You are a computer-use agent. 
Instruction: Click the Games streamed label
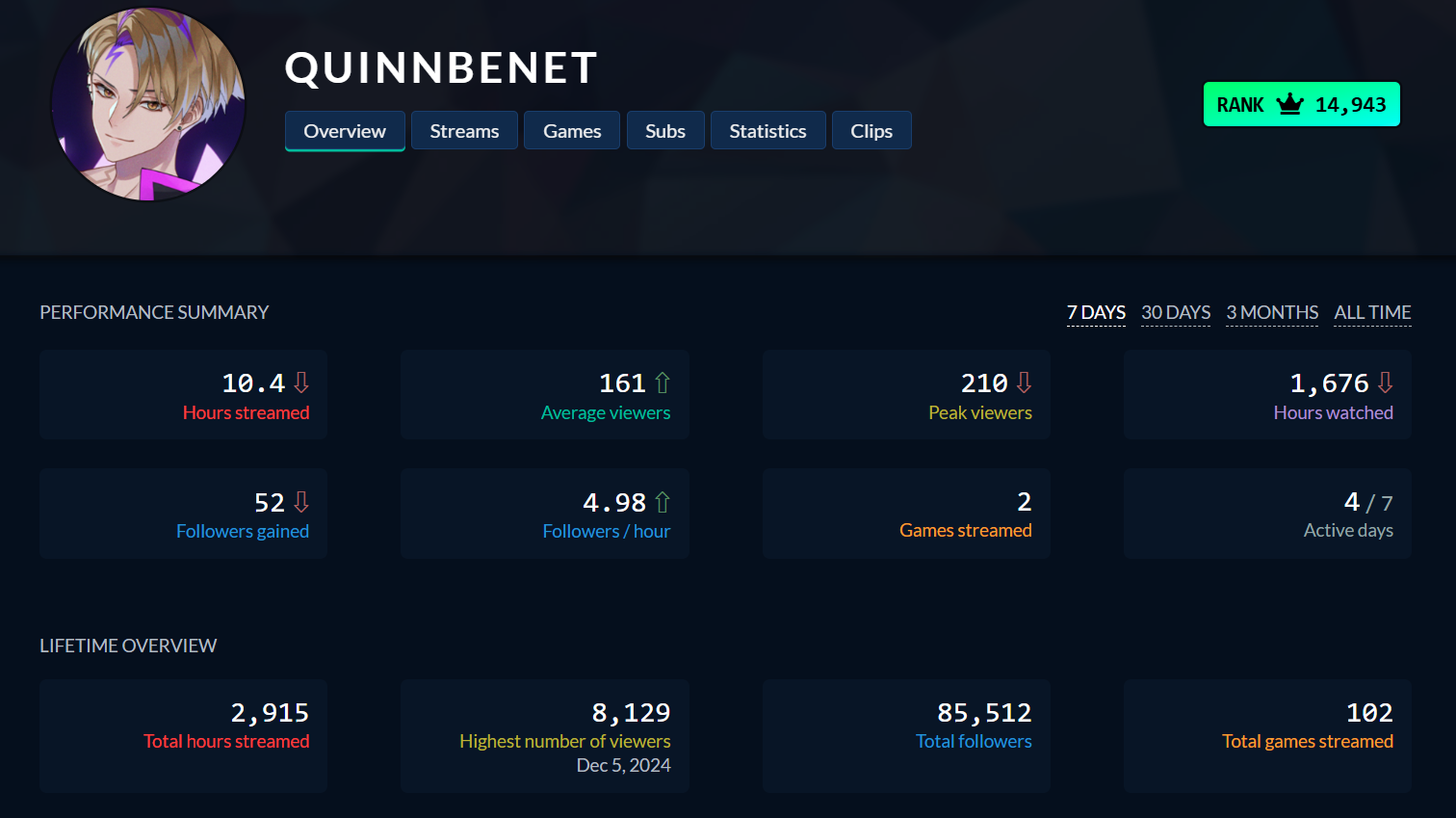[x=966, y=530]
